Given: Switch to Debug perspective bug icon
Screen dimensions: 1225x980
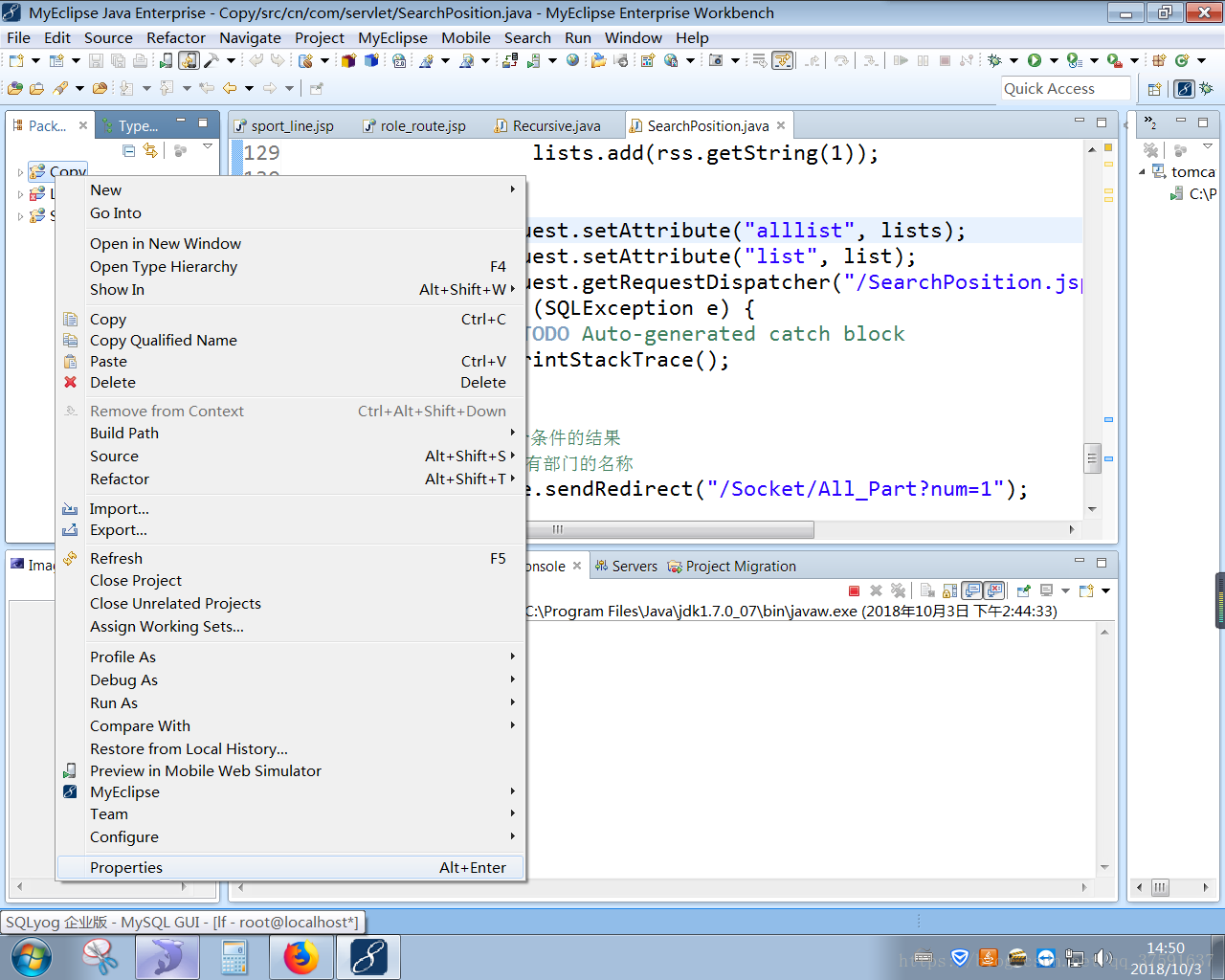Looking at the screenshot, I should pyautogui.click(x=1207, y=88).
